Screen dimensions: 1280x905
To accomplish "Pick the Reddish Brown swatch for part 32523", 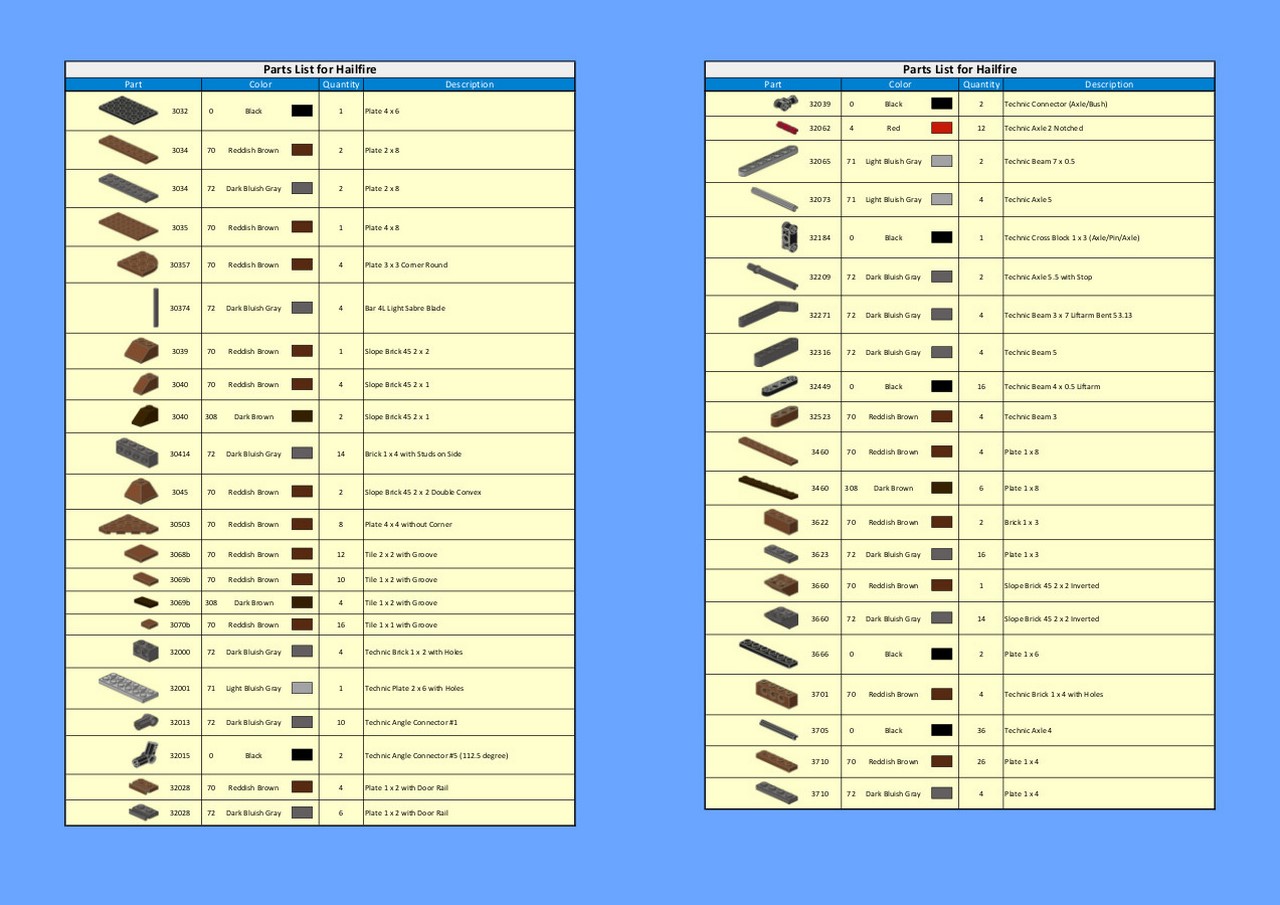I will (941, 416).
